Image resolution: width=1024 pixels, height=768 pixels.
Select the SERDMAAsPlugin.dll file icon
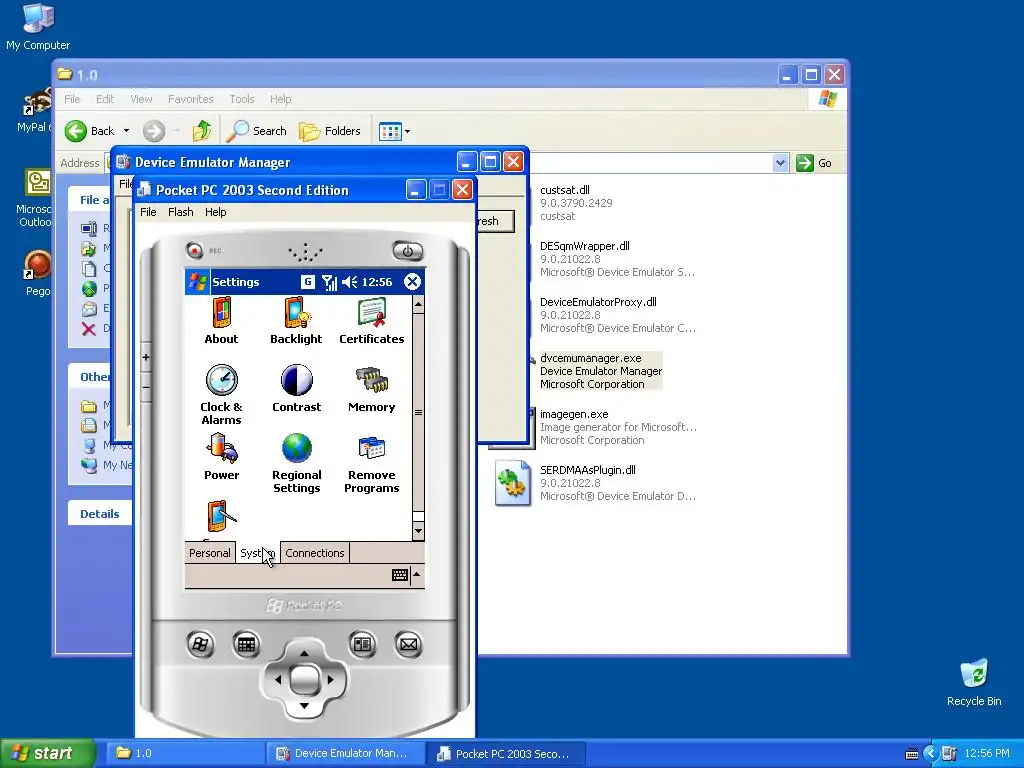(513, 483)
